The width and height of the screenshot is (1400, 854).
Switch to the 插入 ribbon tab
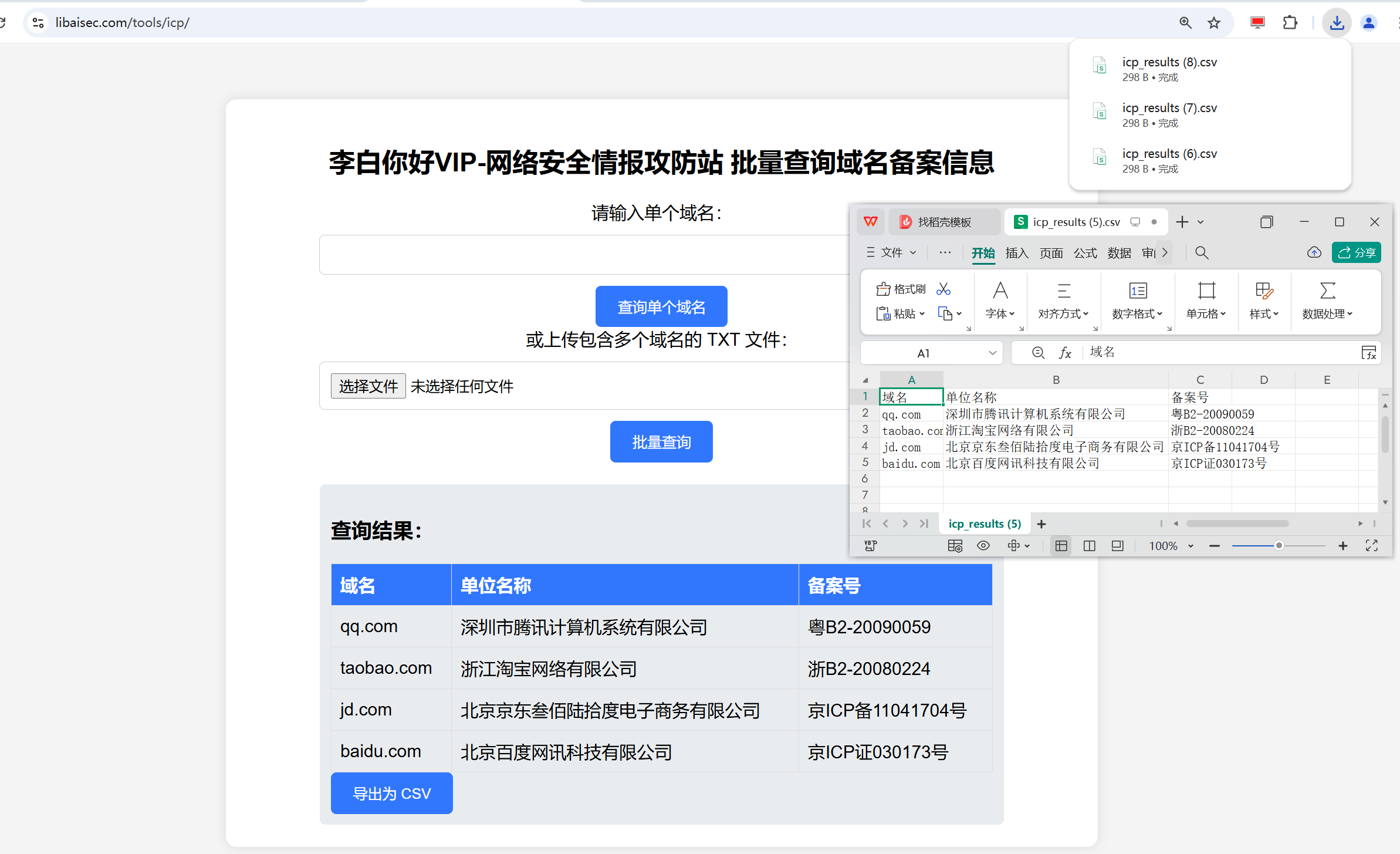[x=1017, y=253]
